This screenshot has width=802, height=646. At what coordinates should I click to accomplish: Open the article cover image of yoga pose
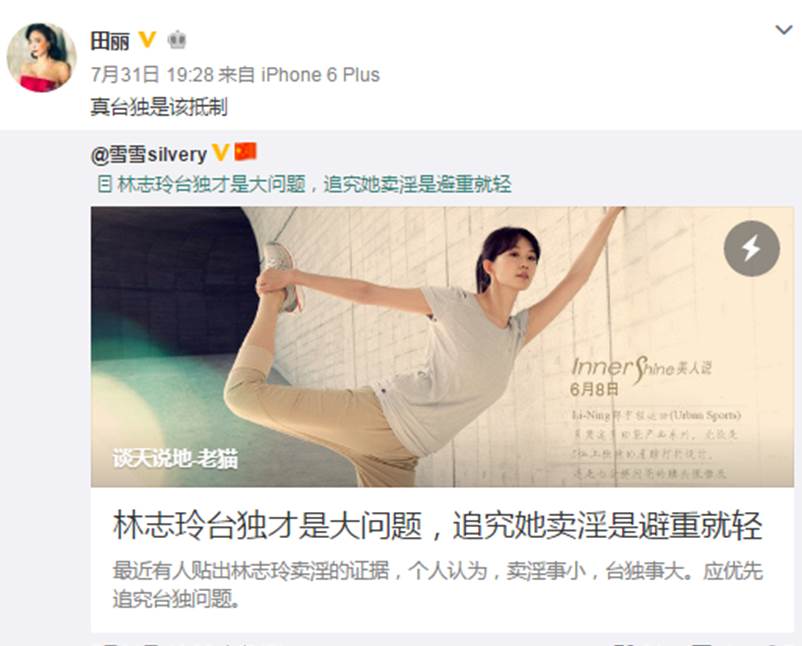[442, 347]
